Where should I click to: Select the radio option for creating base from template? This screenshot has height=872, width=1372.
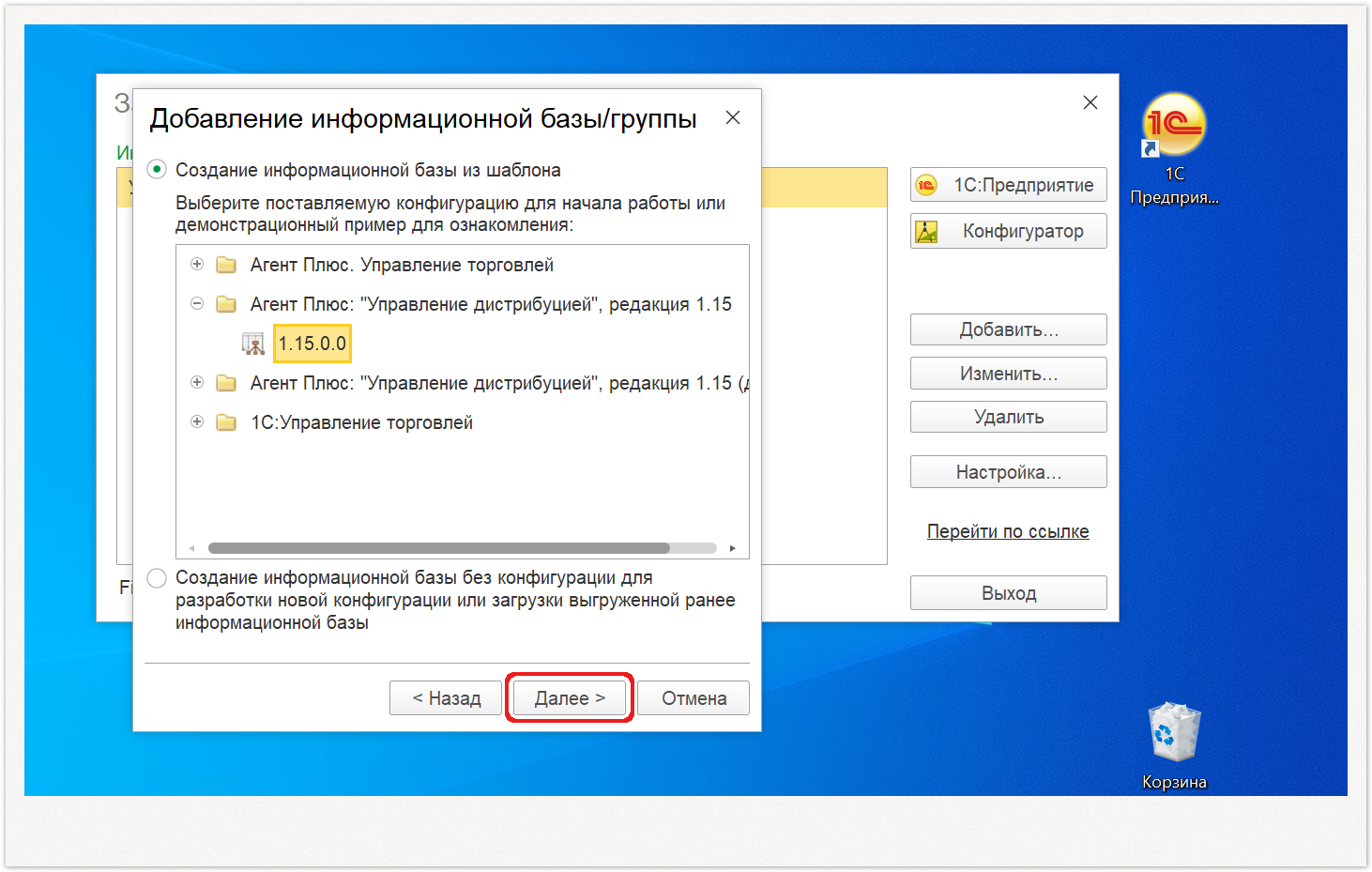tap(157, 170)
